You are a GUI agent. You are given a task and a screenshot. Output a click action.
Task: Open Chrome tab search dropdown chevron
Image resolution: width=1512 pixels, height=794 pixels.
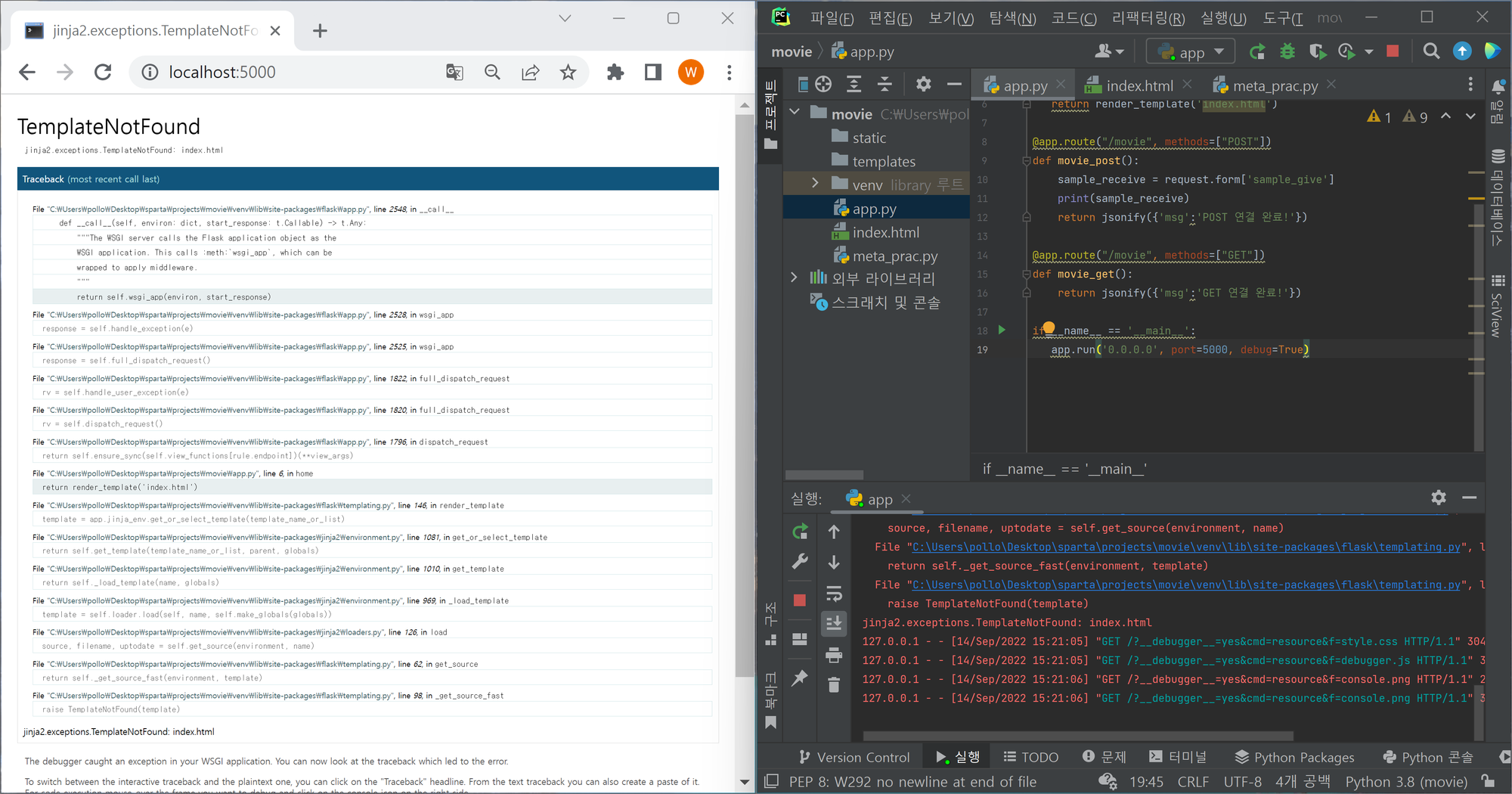pos(565,18)
